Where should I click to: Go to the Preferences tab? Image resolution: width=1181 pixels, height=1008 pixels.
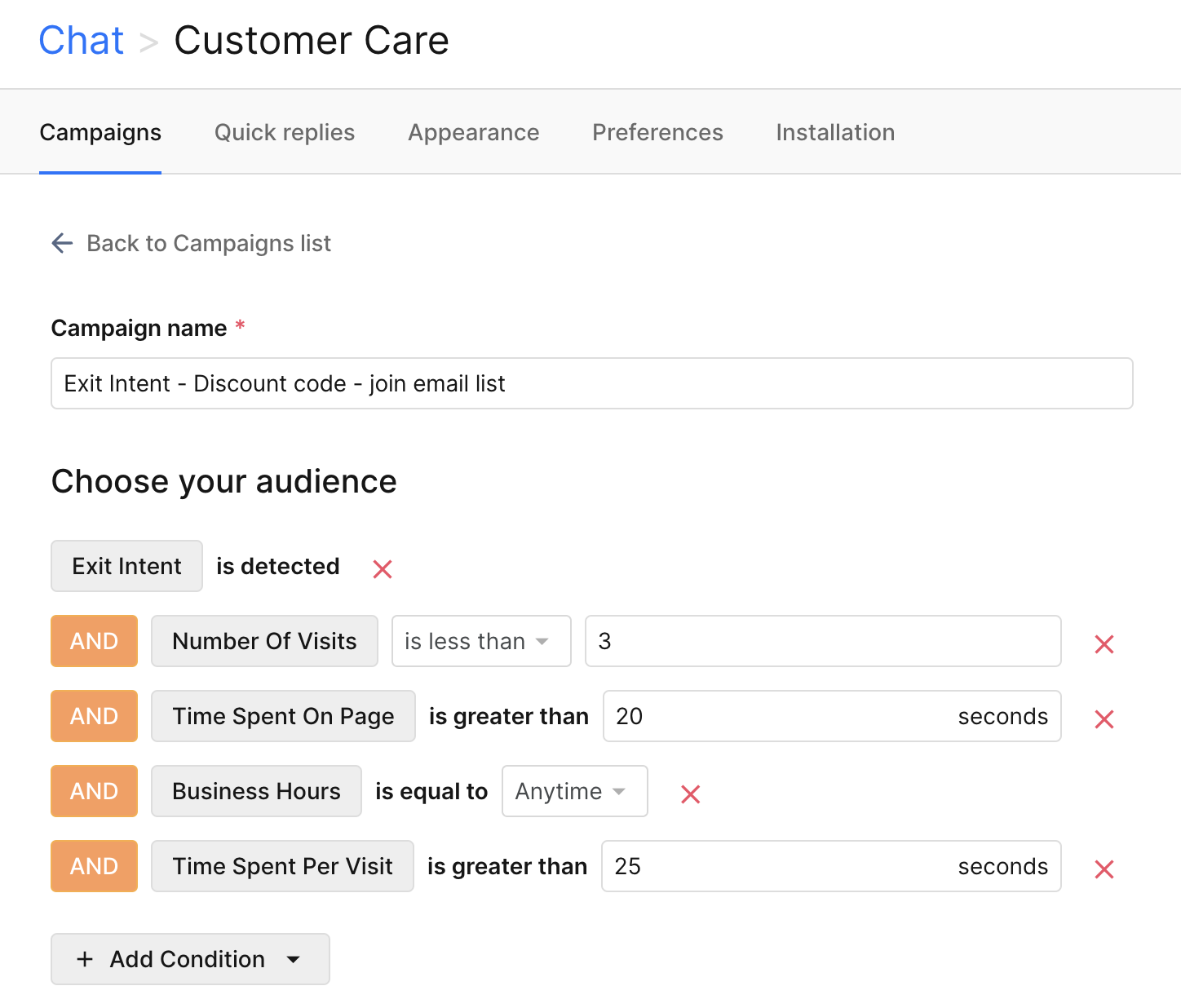[657, 132]
